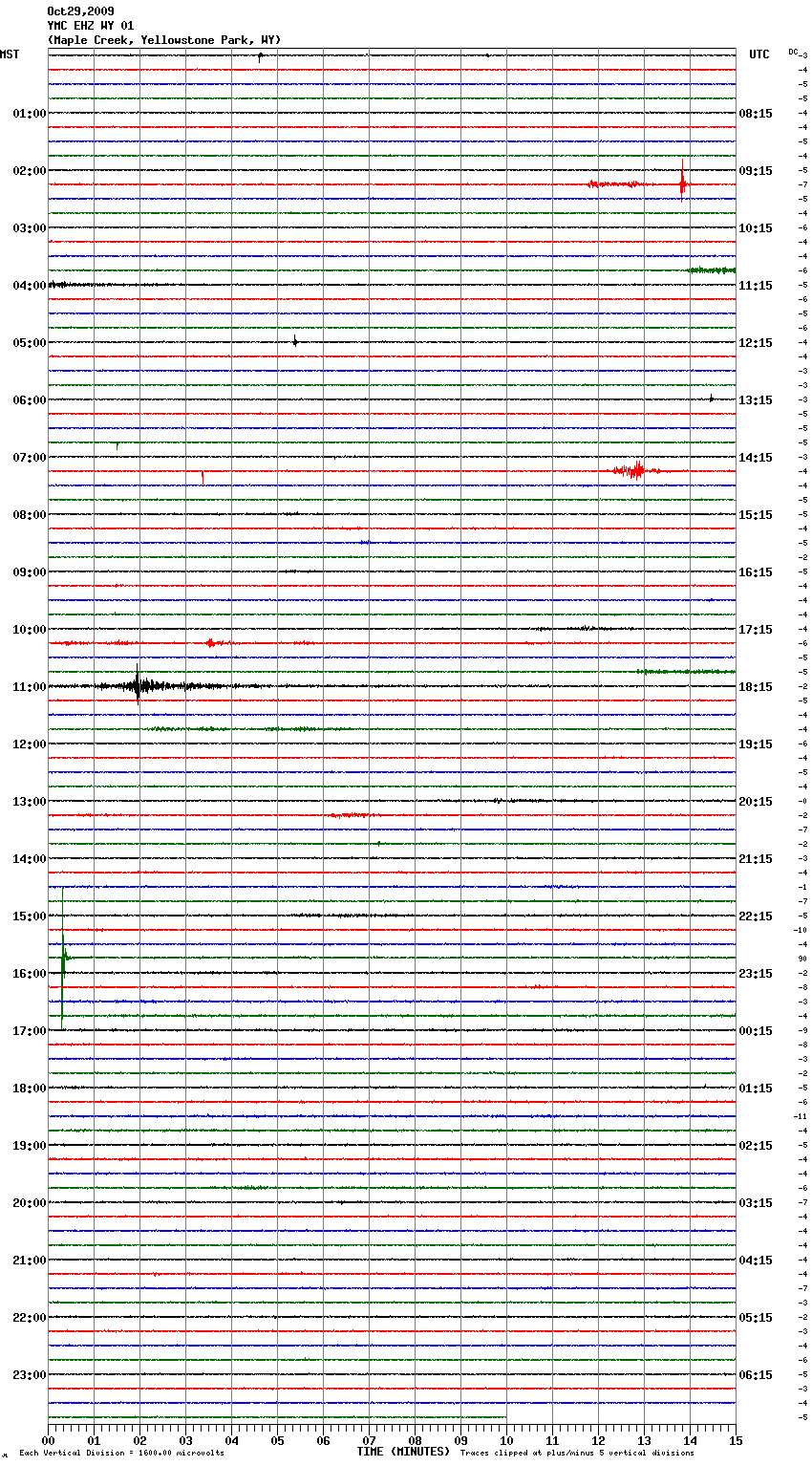Image resolution: width=812 pixels, height=1466 pixels.
Task: Click the 'UTC' timezone label
Action: point(759,54)
